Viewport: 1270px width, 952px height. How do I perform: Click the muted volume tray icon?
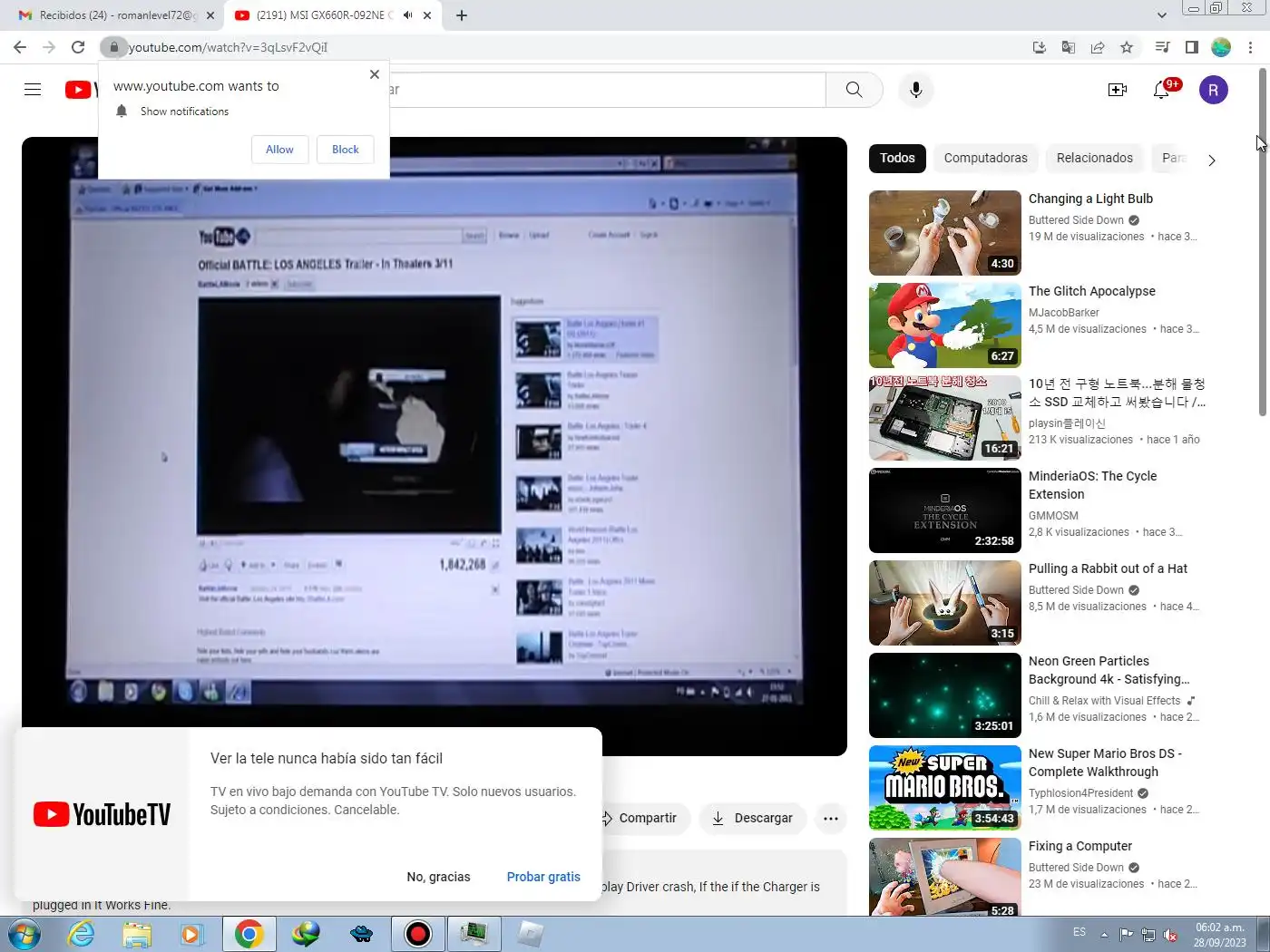[1170, 935]
